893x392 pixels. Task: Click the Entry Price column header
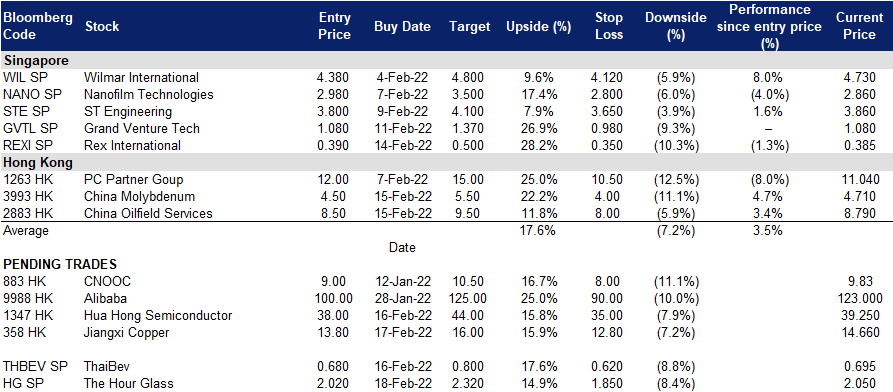[x=334, y=26]
